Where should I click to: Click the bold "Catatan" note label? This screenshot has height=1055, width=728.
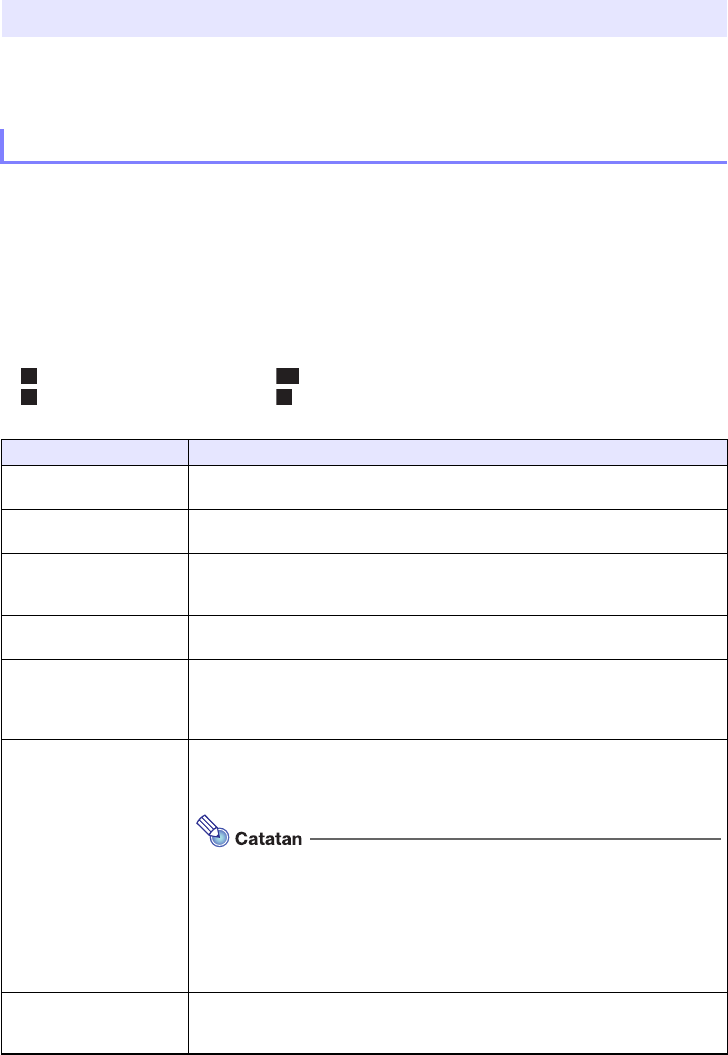[x=268, y=839]
